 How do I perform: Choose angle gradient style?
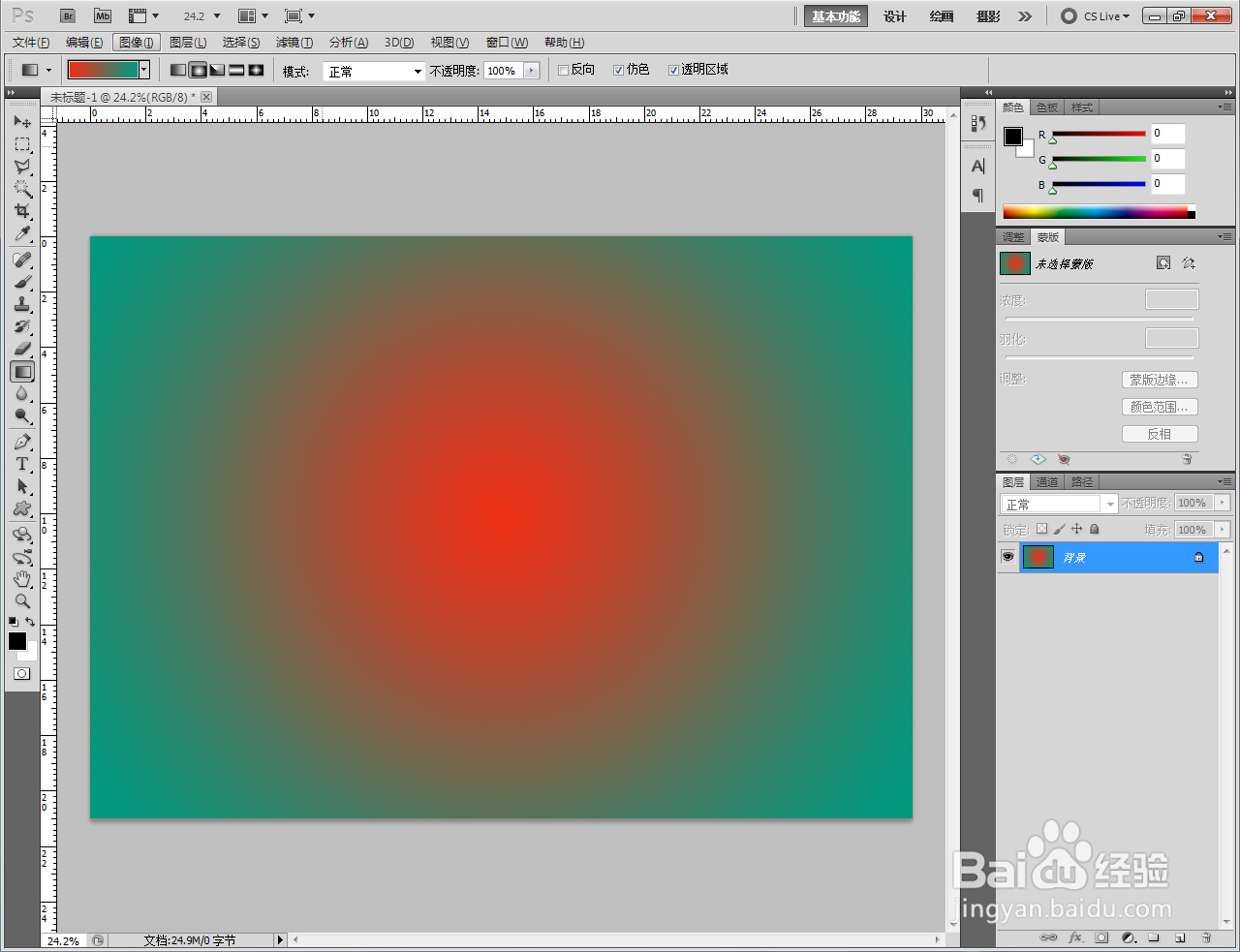[x=217, y=70]
